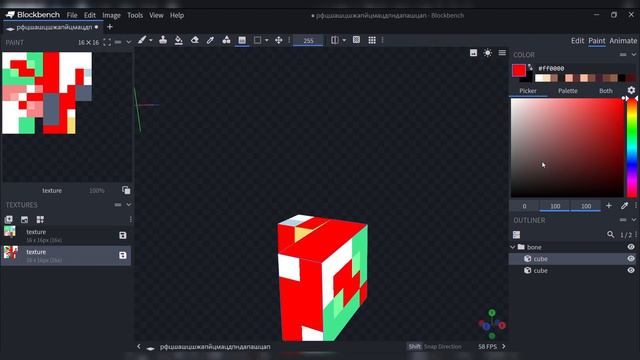Image resolution: width=640 pixels, height=360 pixels.
Task: Click Create Texture icon in Textures panel
Action: coord(9,220)
